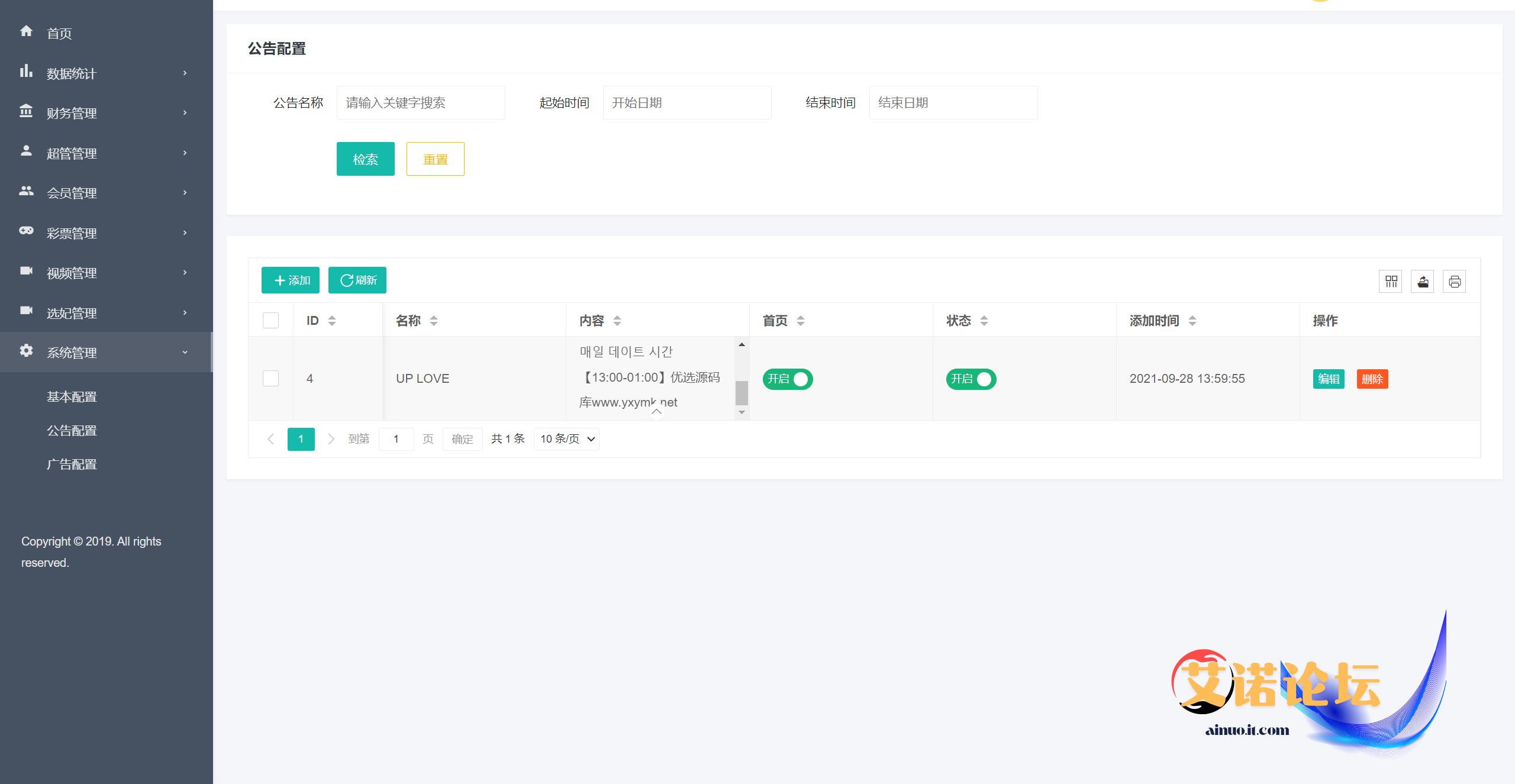Click the group users icon for 会员管理
1515x784 pixels.
coord(26,191)
